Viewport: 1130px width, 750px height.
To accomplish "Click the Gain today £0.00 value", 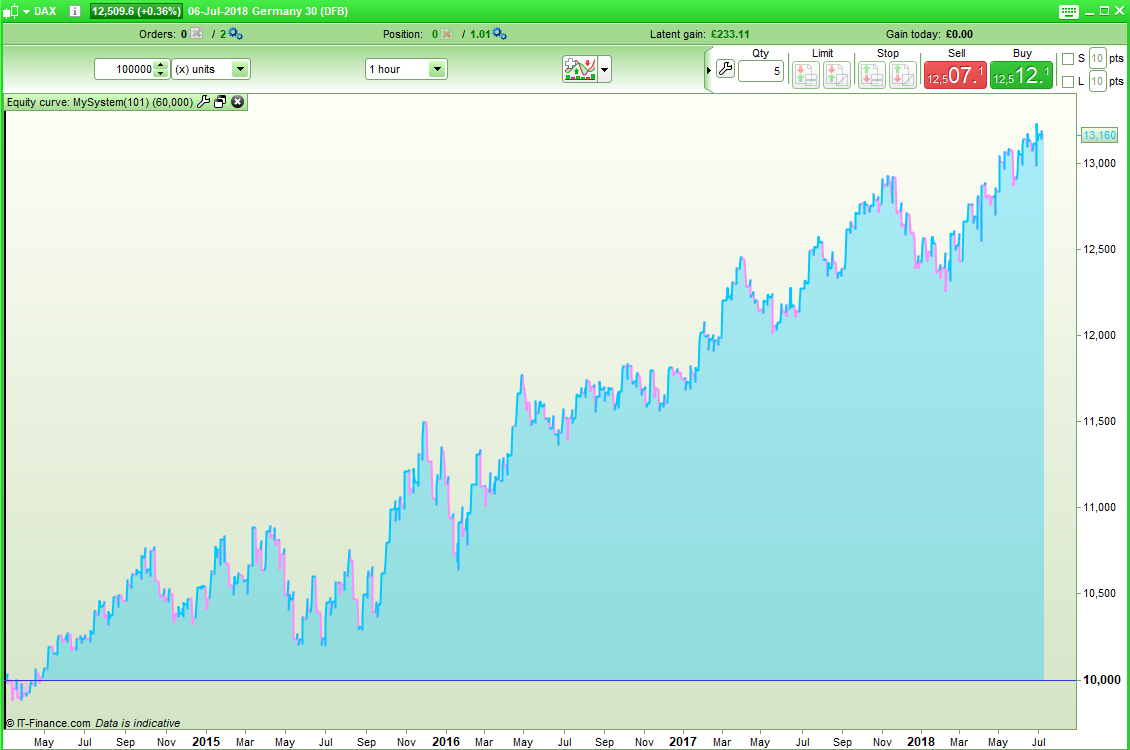I will pos(959,34).
